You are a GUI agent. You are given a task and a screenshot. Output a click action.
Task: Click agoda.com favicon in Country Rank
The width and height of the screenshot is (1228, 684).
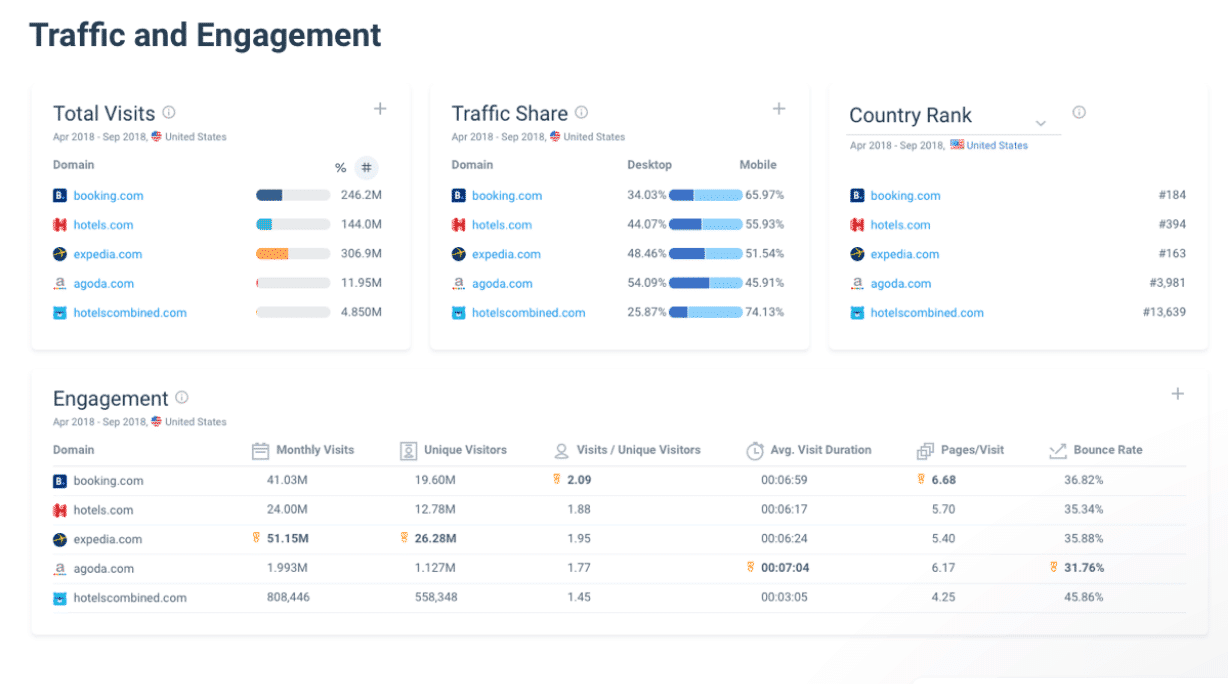(857, 284)
